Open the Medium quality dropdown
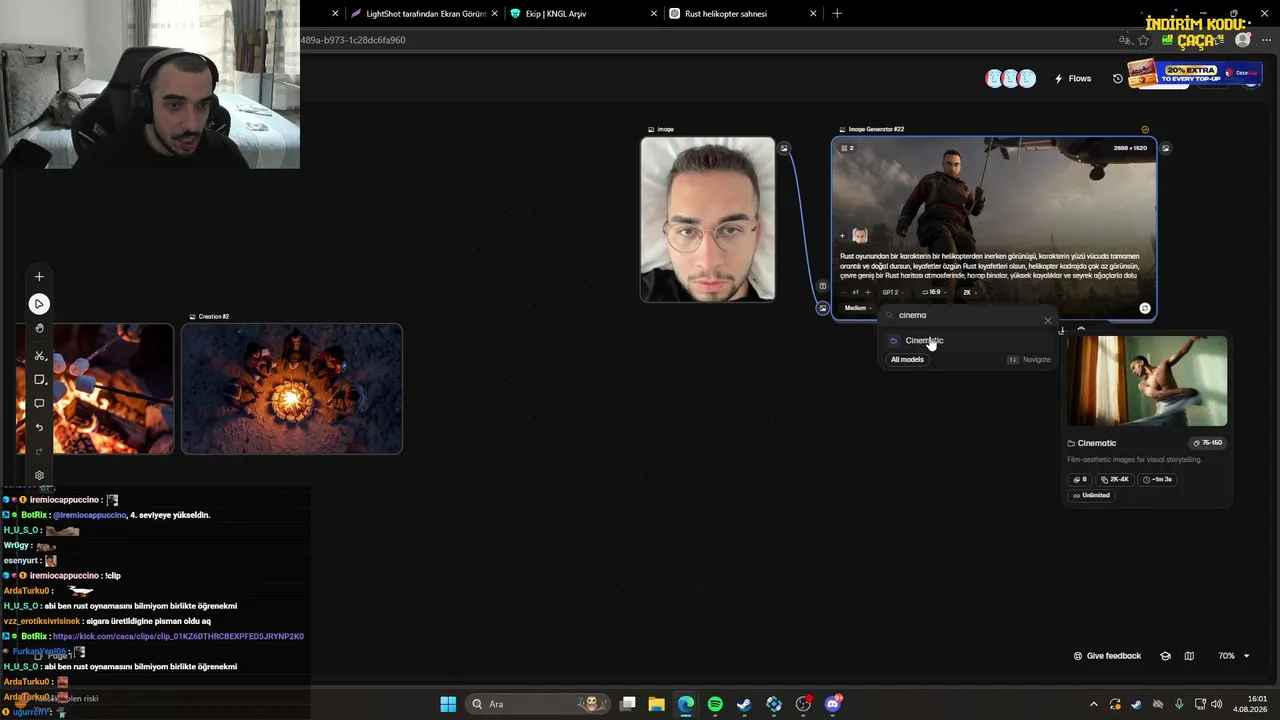1280x720 pixels. pos(857,308)
